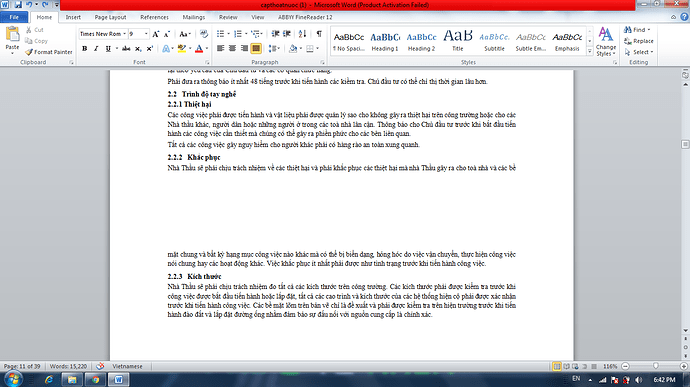690x387 pixels.
Task: Toggle Justify alignment button
Action: coord(256,48)
